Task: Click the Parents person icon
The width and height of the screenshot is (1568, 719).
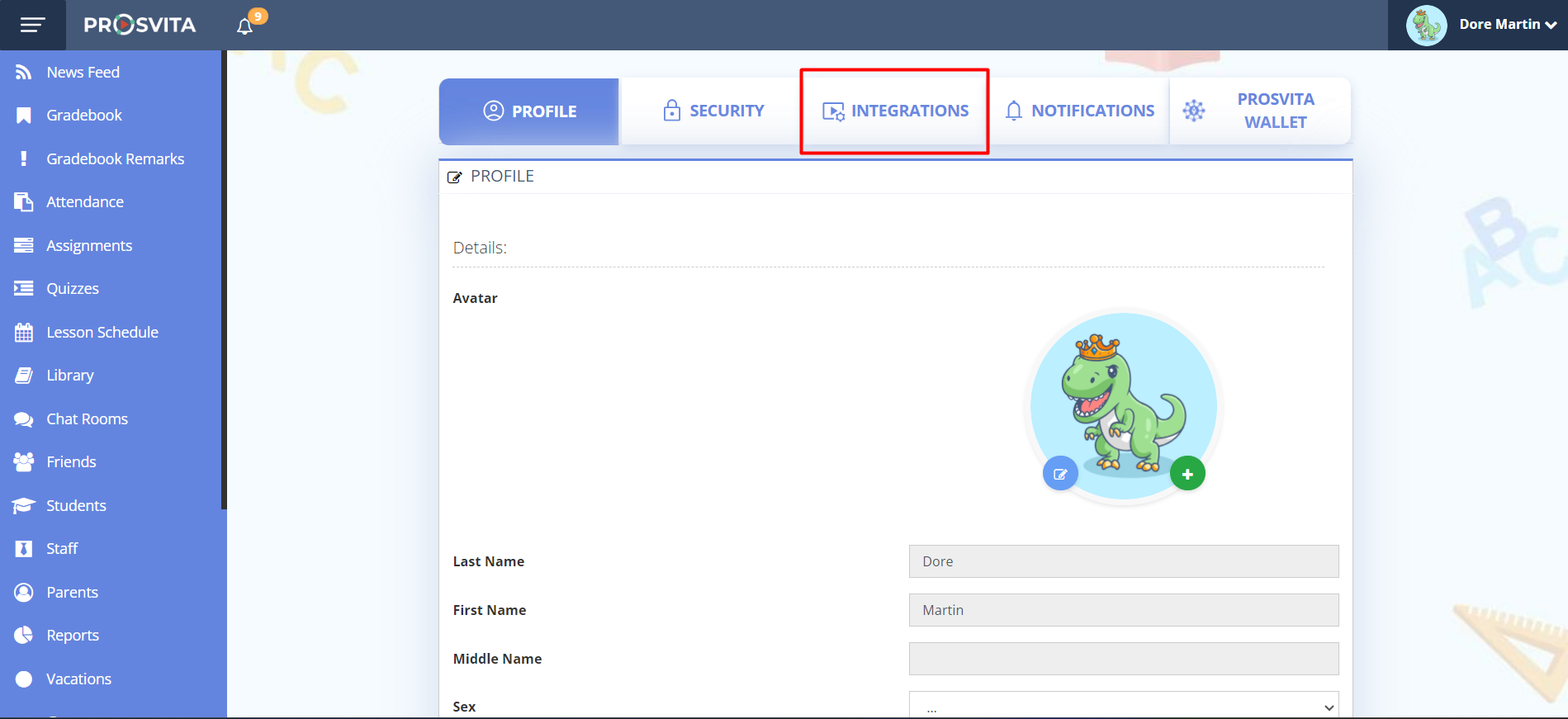Action: click(24, 592)
